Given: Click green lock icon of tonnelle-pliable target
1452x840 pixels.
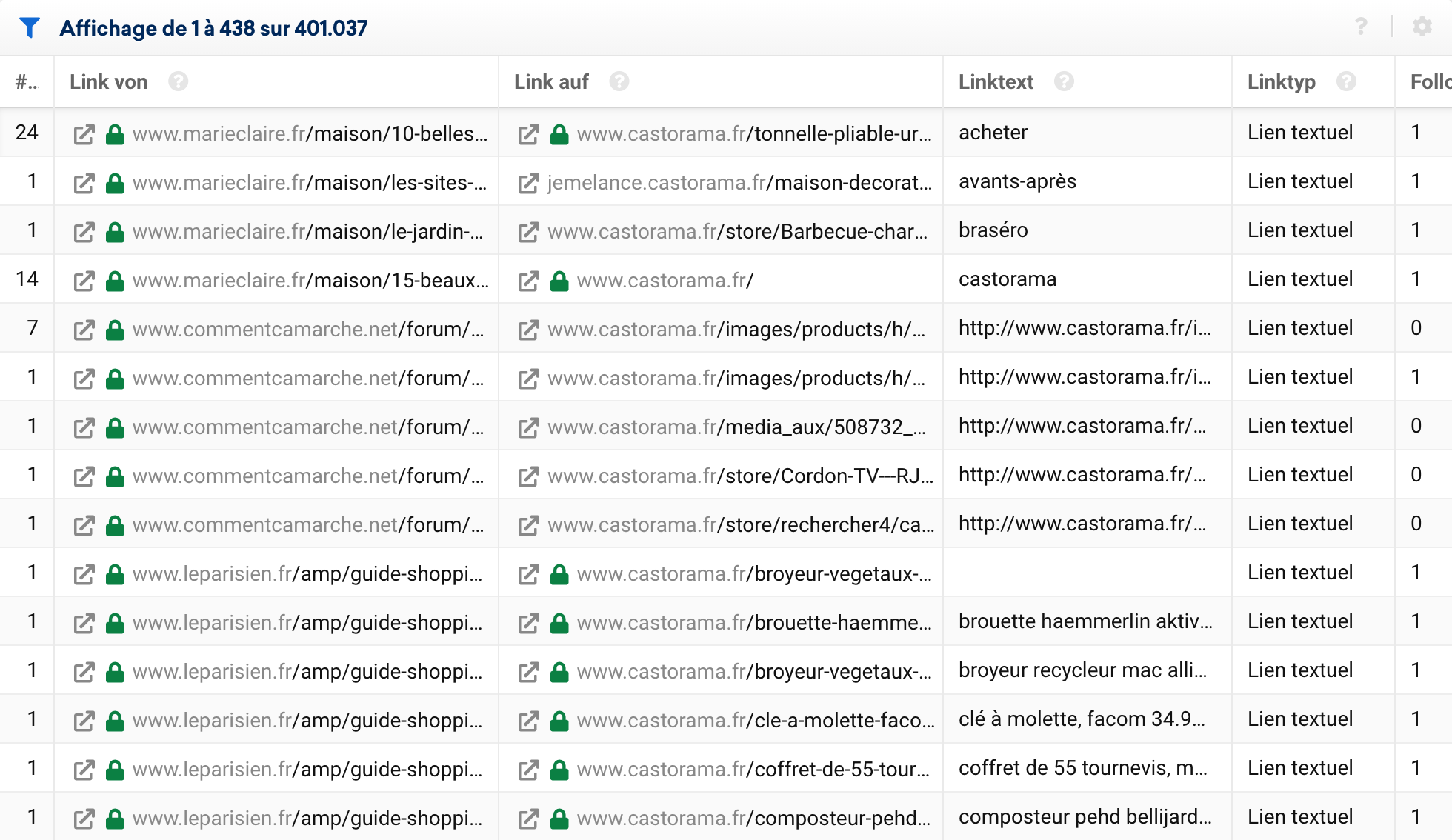Looking at the screenshot, I should pos(559,134).
